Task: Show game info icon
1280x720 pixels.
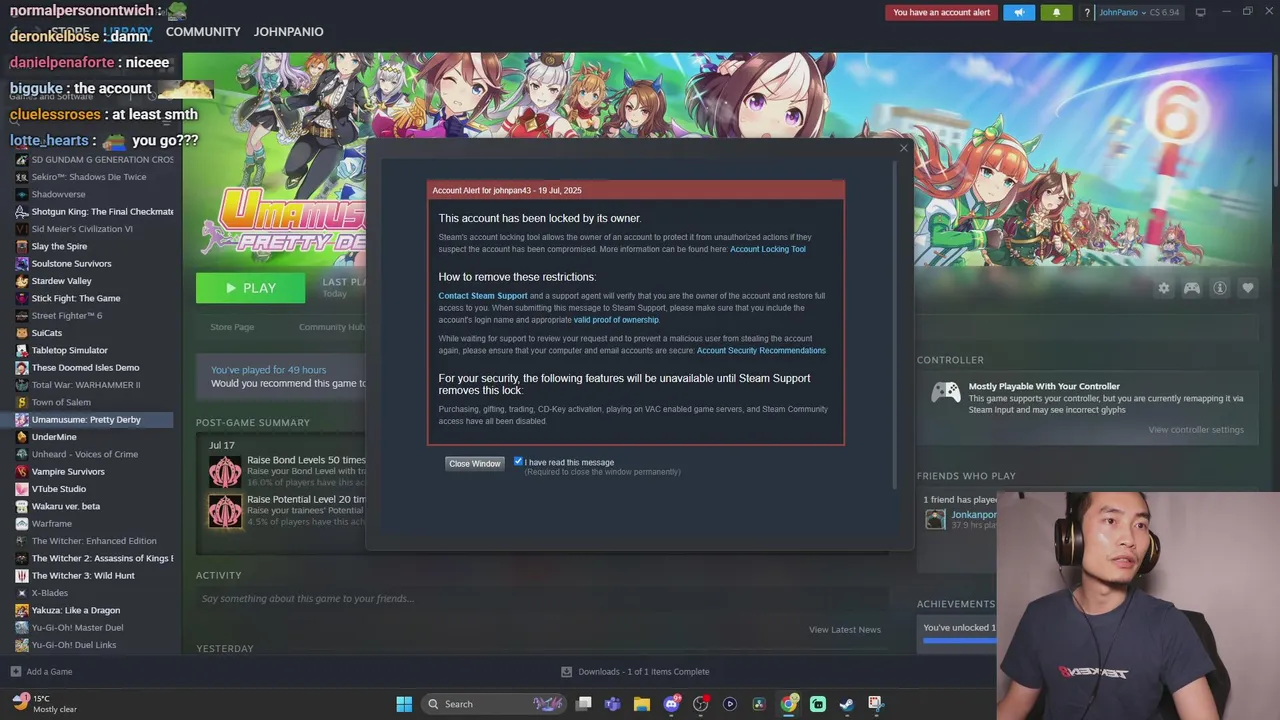Action: pos(1220,288)
